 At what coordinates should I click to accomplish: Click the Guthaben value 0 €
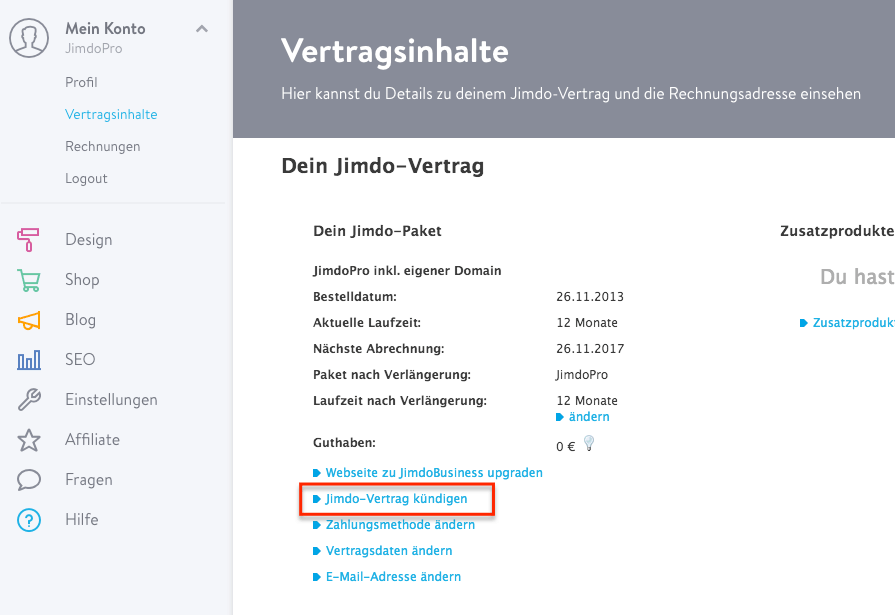[566, 447]
